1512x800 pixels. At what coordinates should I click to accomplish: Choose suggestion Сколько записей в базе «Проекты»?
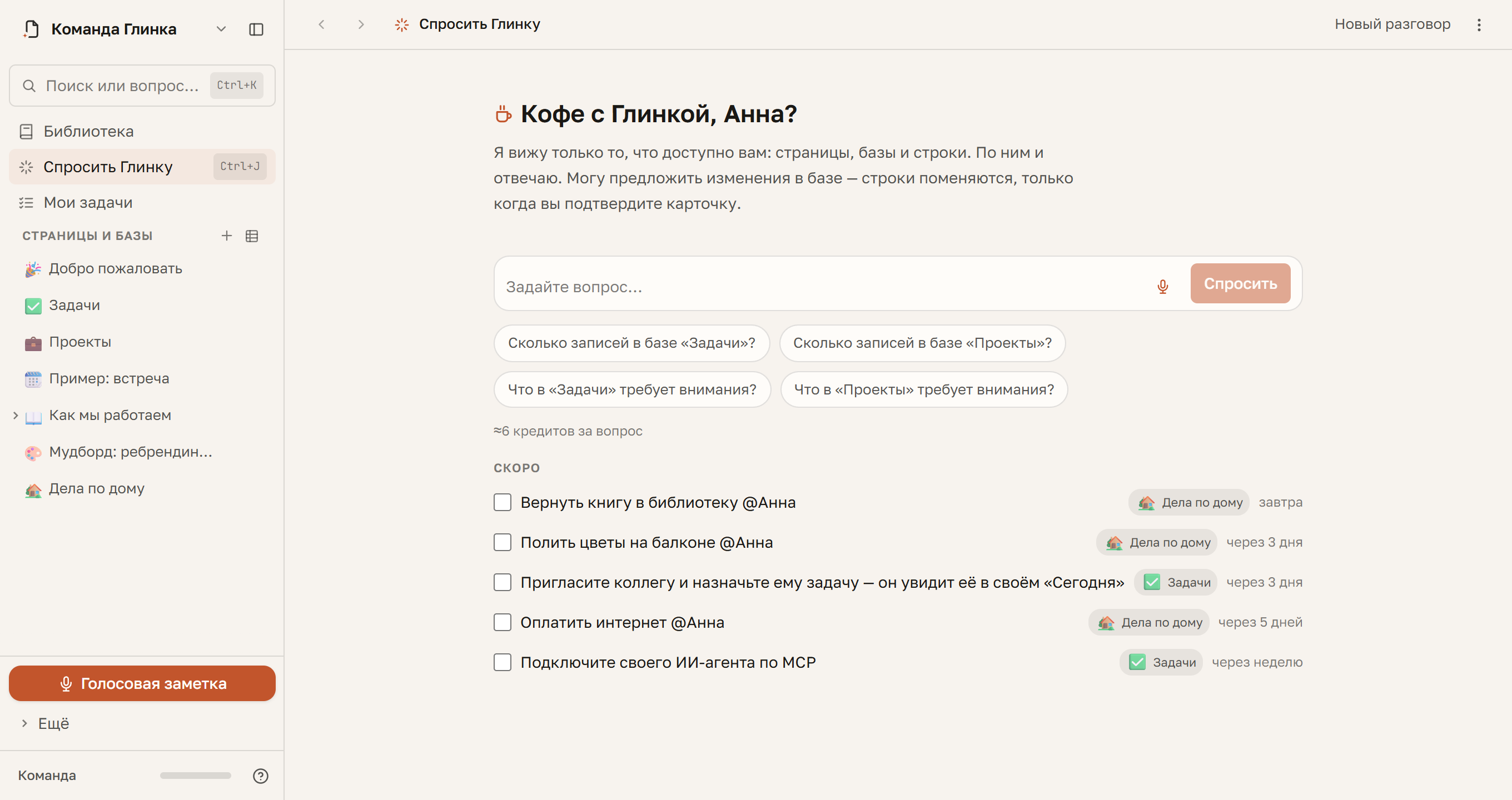[x=922, y=343]
